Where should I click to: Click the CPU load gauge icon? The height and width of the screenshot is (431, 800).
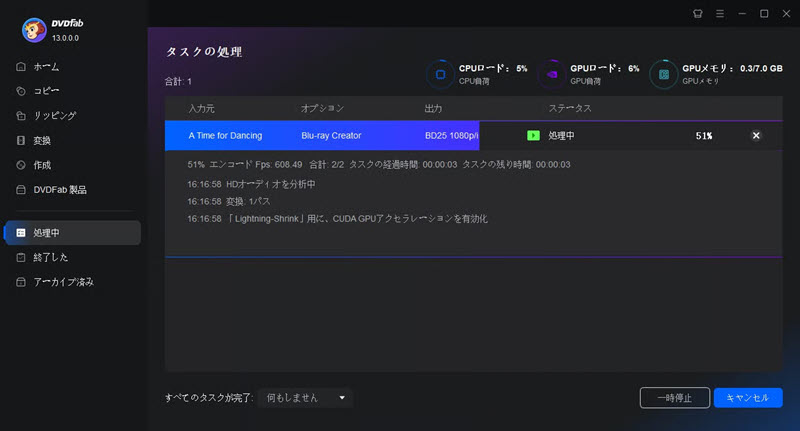[x=440, y=74]
